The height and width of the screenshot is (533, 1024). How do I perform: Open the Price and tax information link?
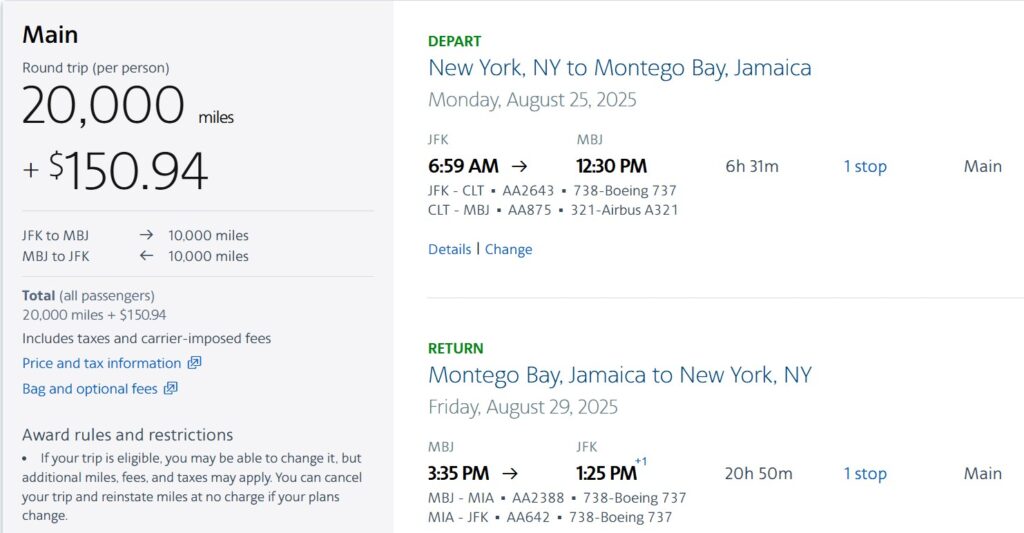101,363
